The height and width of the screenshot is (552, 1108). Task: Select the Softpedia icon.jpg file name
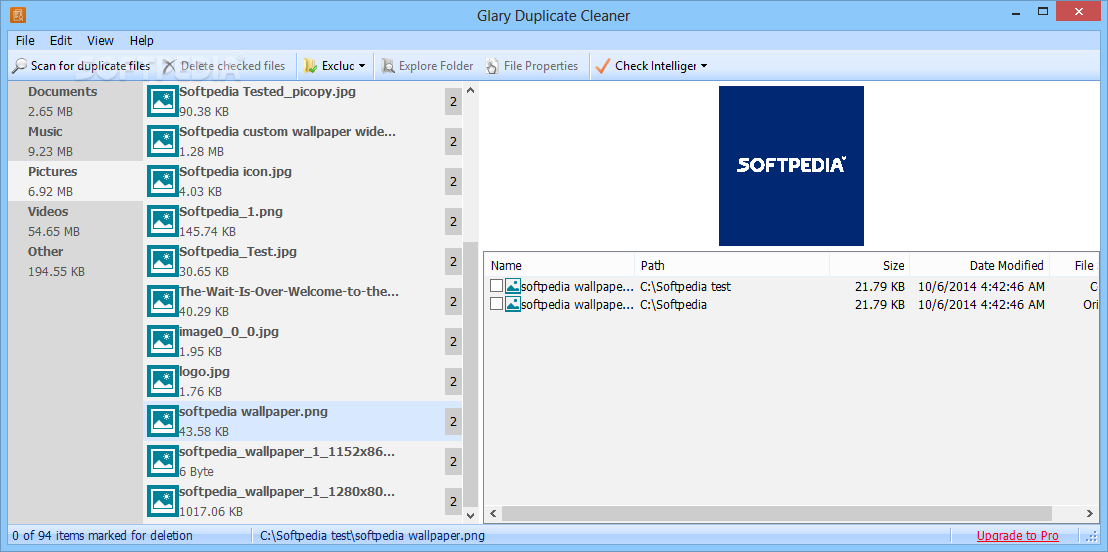pyautogui.click(x=235, y=172)
